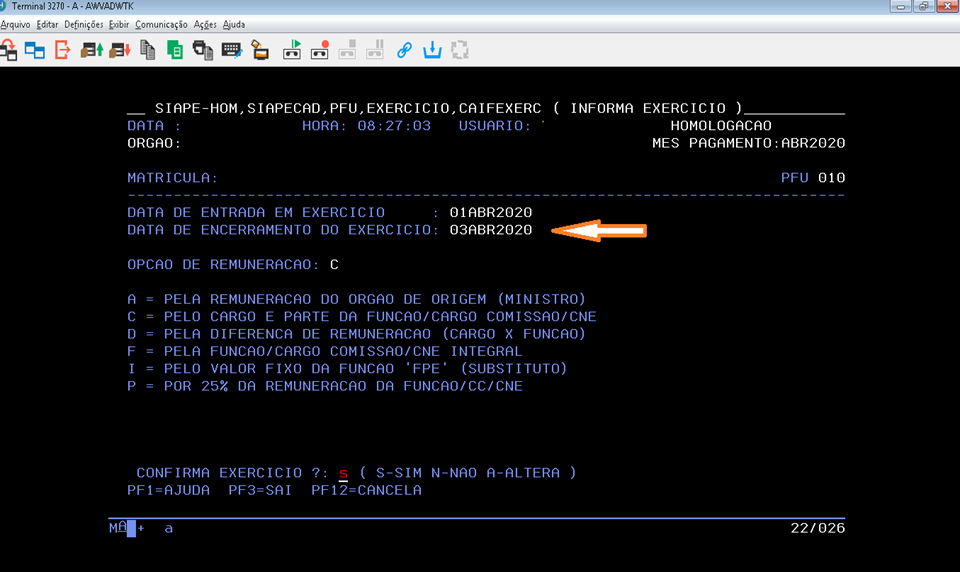Click option line 'I = PELO VALOR FIXO'

(x=347, y=369)
